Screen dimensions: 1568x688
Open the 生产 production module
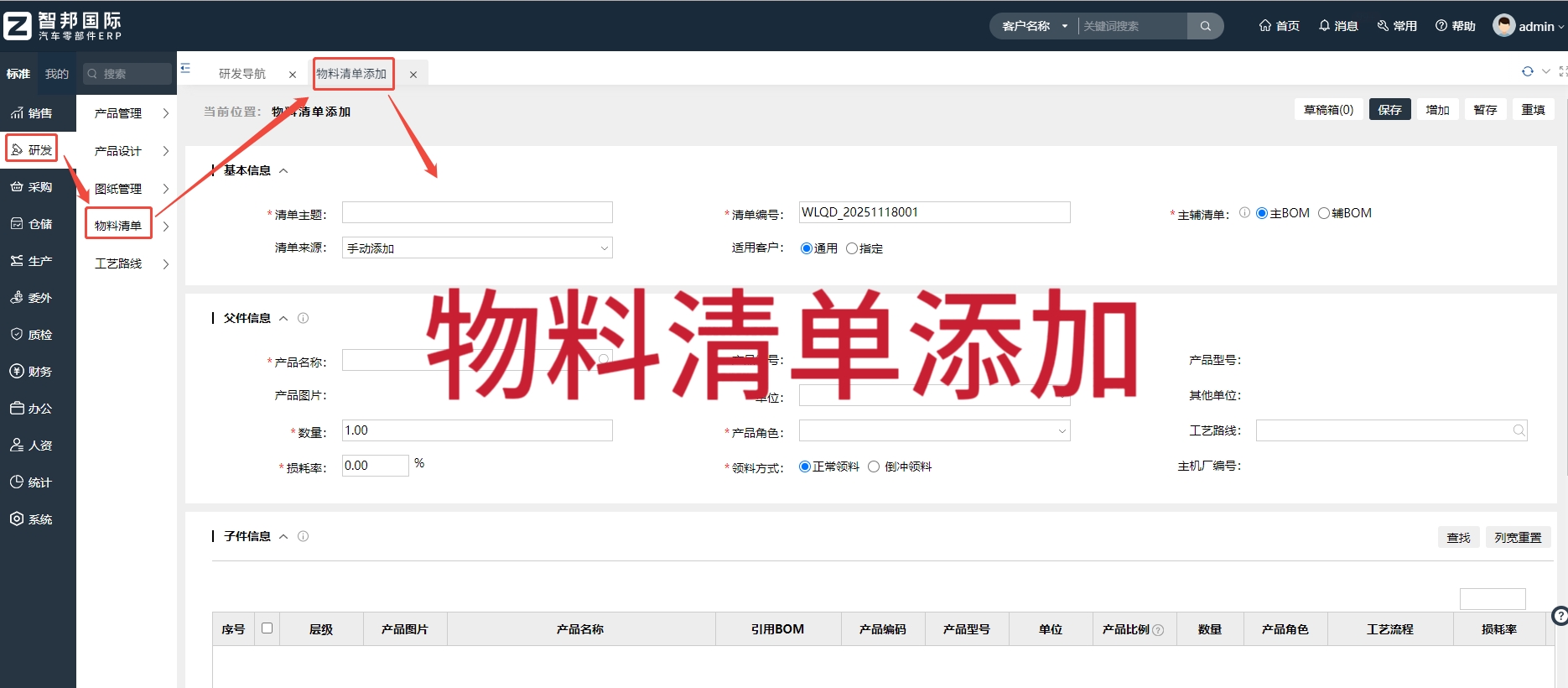[x=31, y=261]
